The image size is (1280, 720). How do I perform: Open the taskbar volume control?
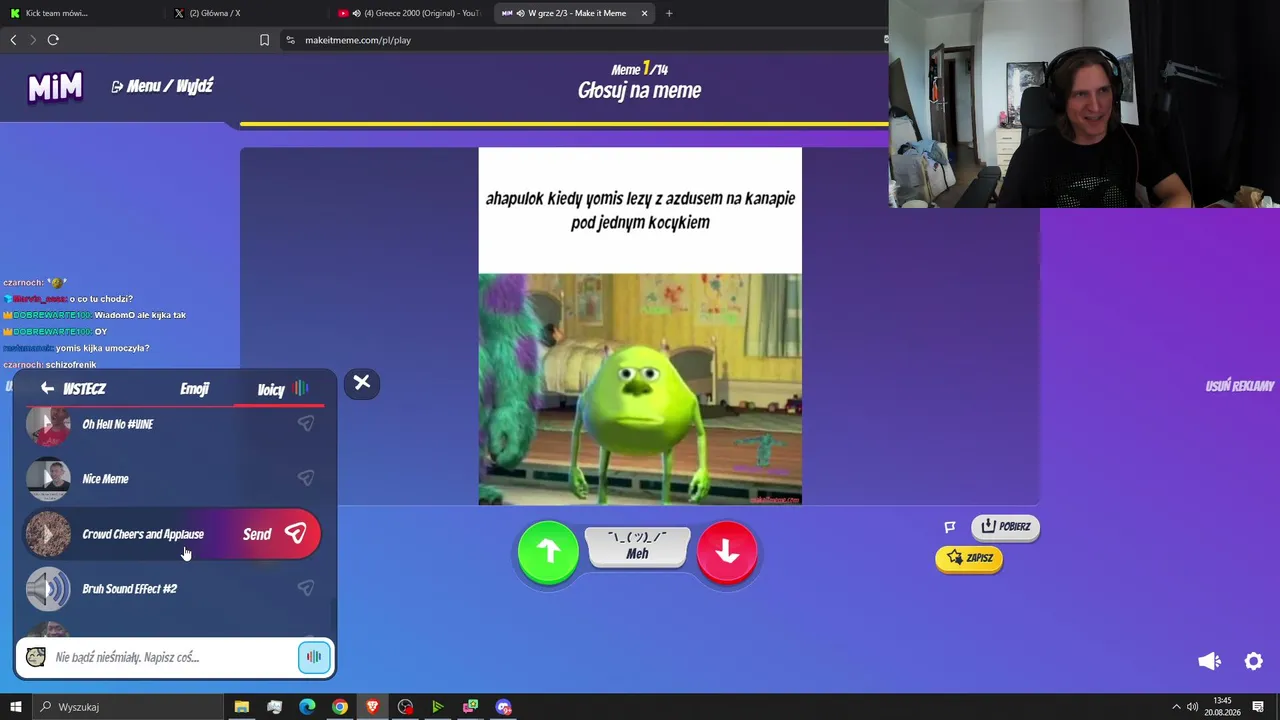pyautogui.click(x=1192, y=707)
